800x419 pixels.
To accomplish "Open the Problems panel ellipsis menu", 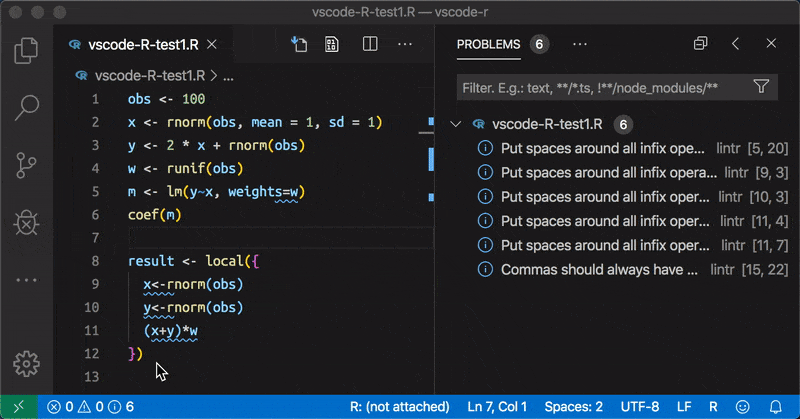I will 579,44.
